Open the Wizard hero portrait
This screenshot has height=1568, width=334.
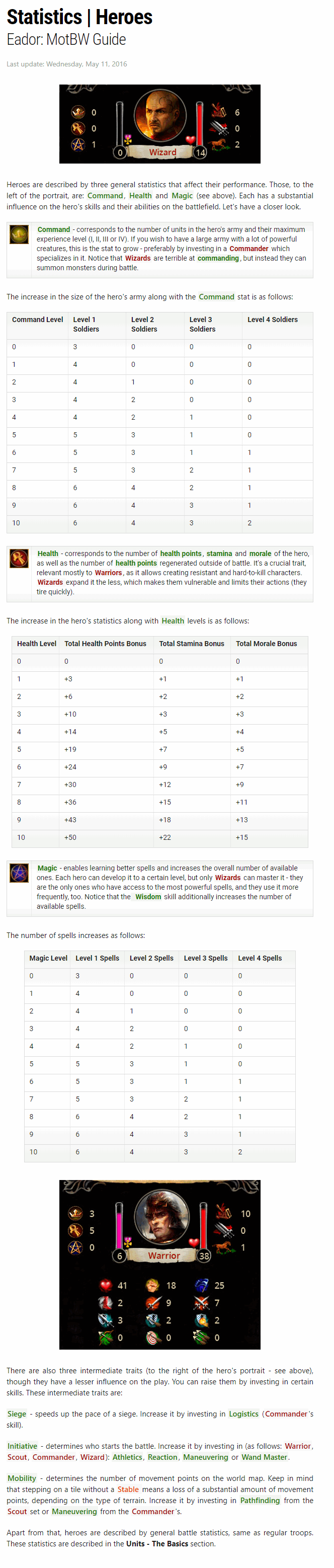point(160,114)
